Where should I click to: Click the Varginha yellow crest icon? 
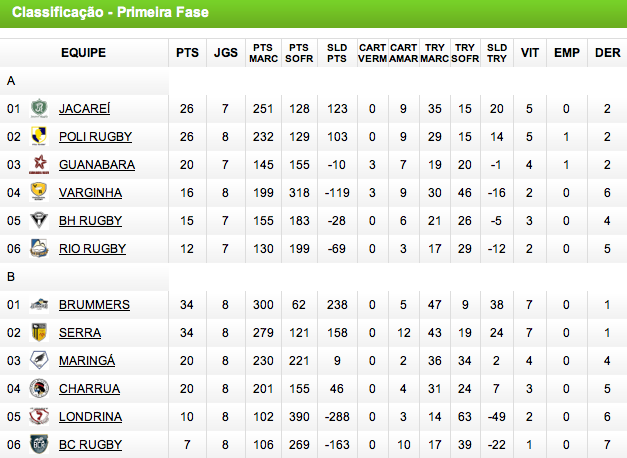coord(39,192)
